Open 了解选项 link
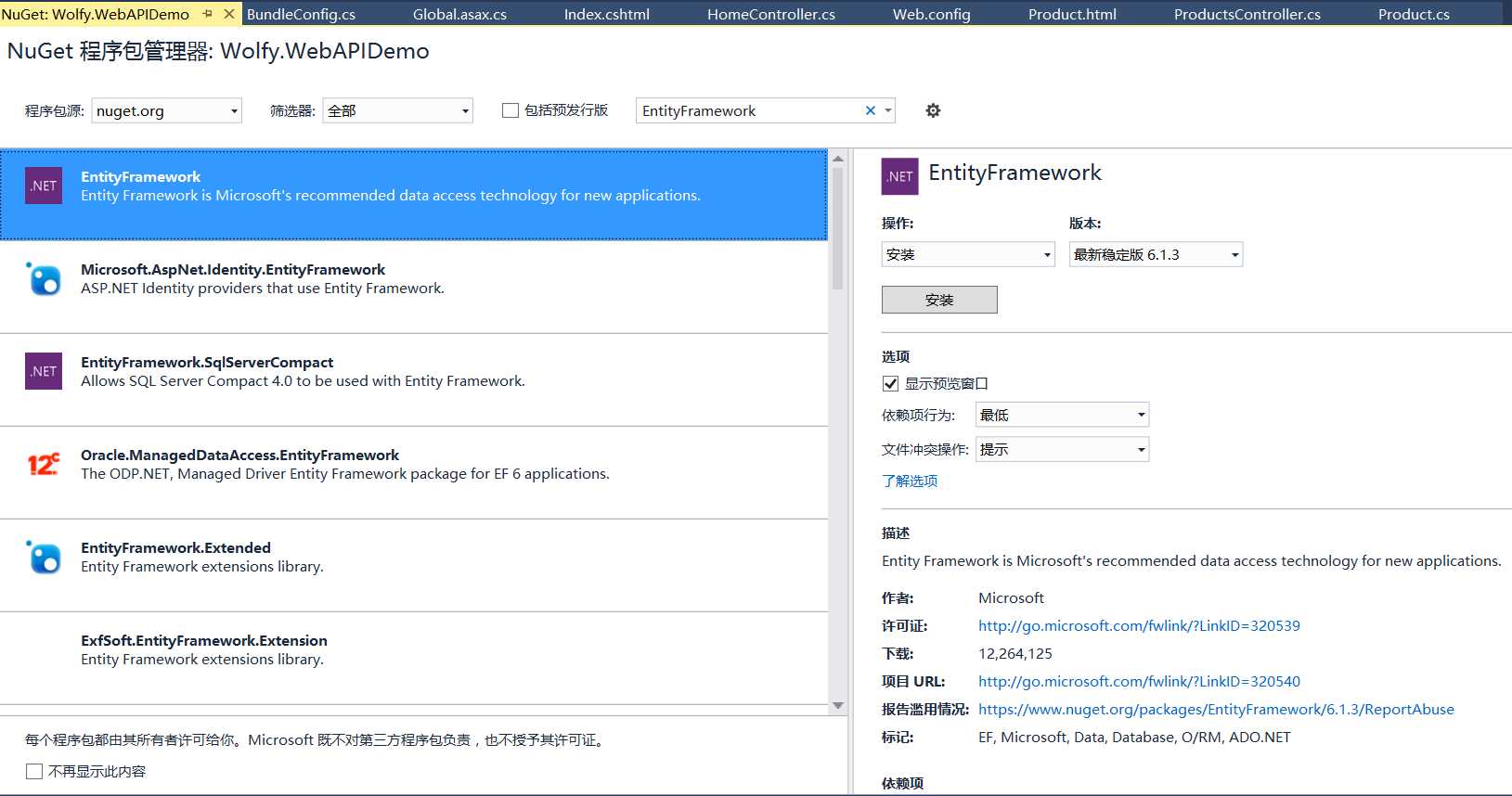The image size is (1512, 796). click(x=910, y=481)
